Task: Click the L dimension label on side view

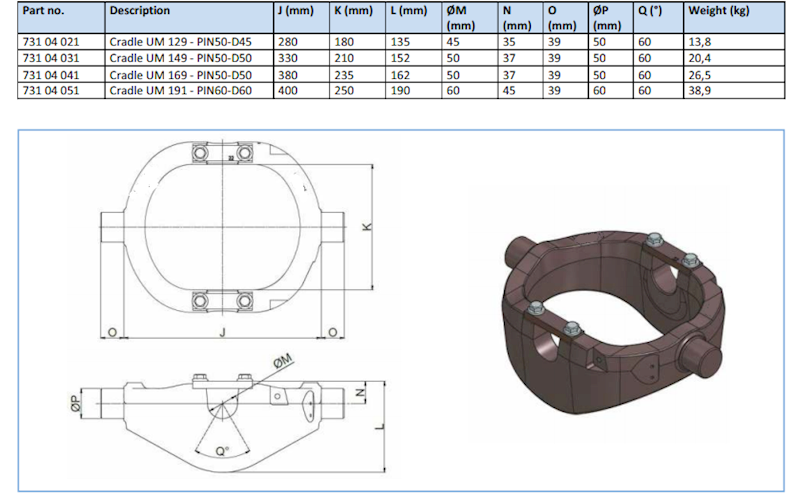Action: pos(380,427)
